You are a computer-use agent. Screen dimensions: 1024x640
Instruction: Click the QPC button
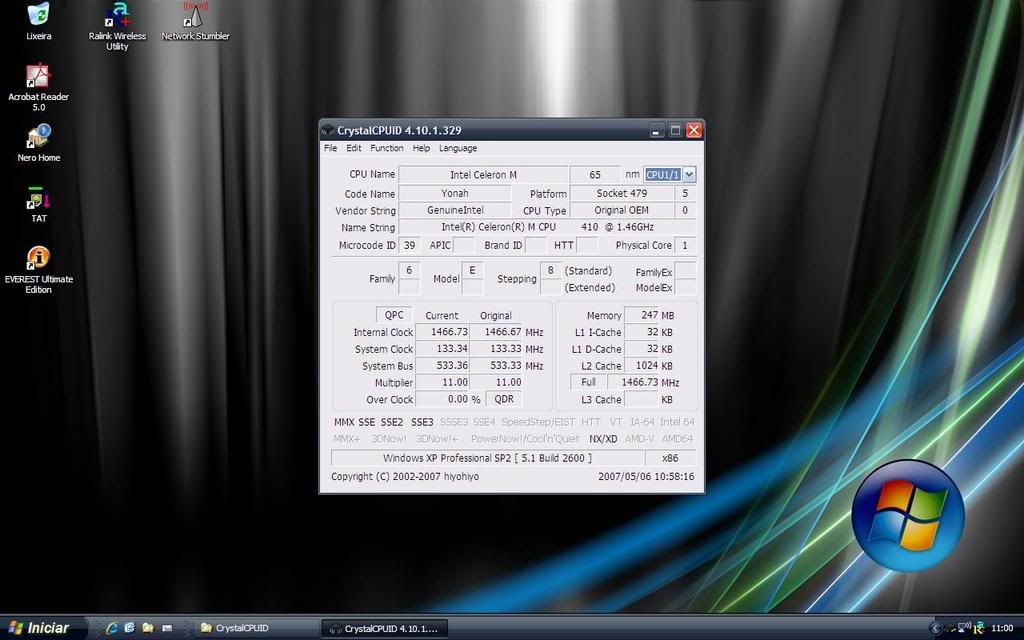393,315
